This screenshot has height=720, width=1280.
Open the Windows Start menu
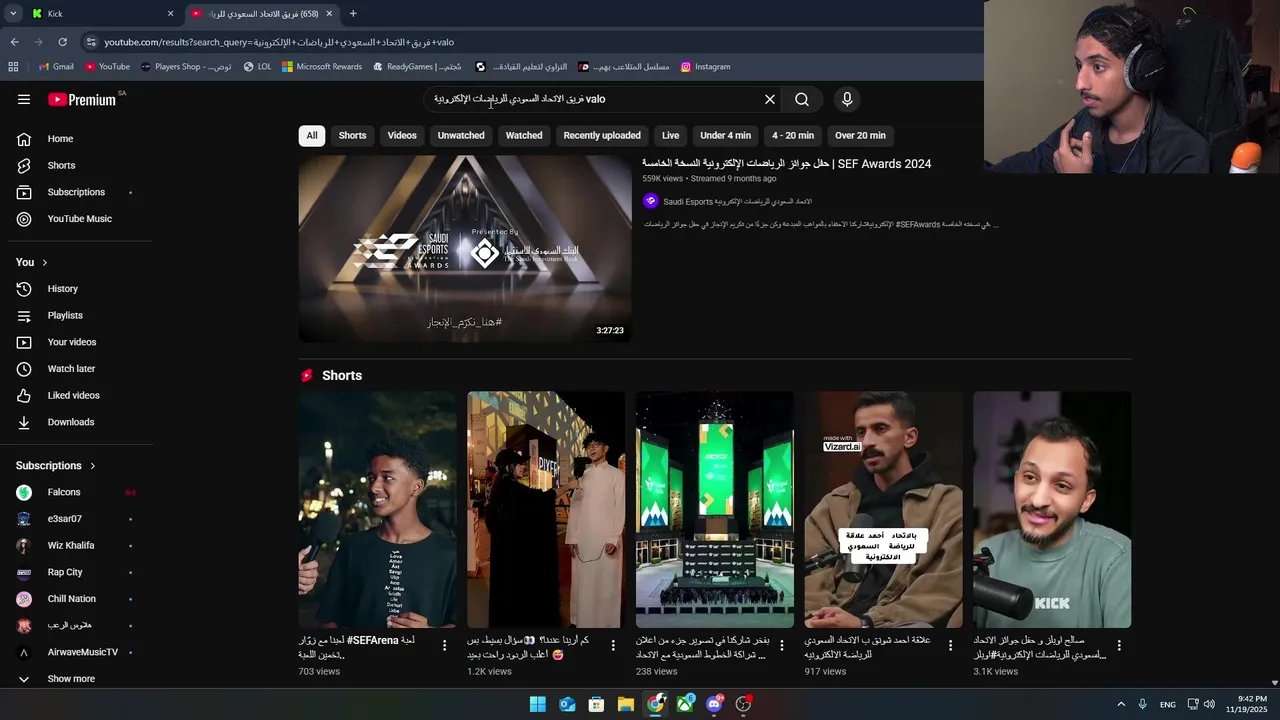click(x=538, y=704)
